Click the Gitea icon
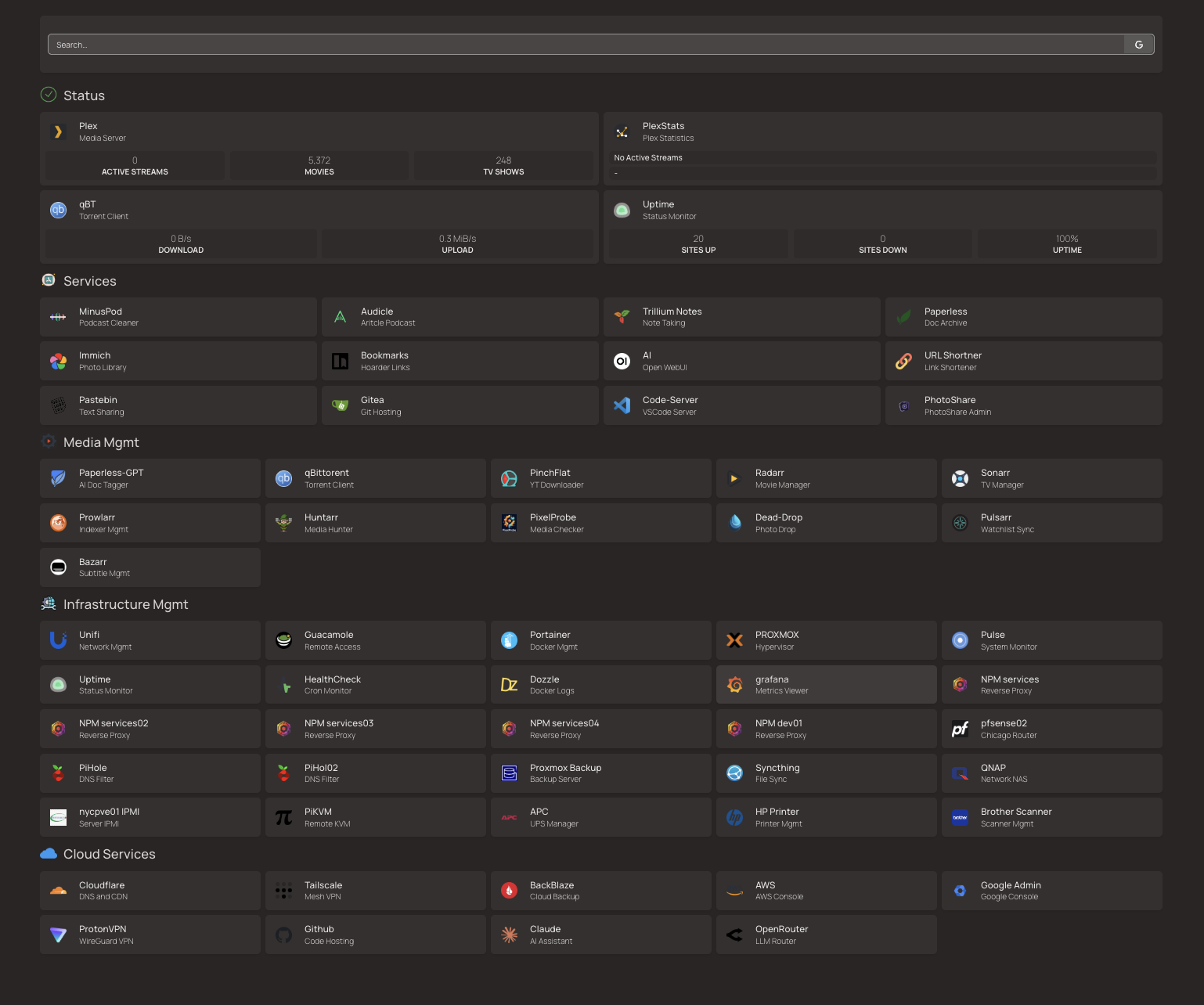This screenshot has width=1204, height=1005. coord(340,405)
